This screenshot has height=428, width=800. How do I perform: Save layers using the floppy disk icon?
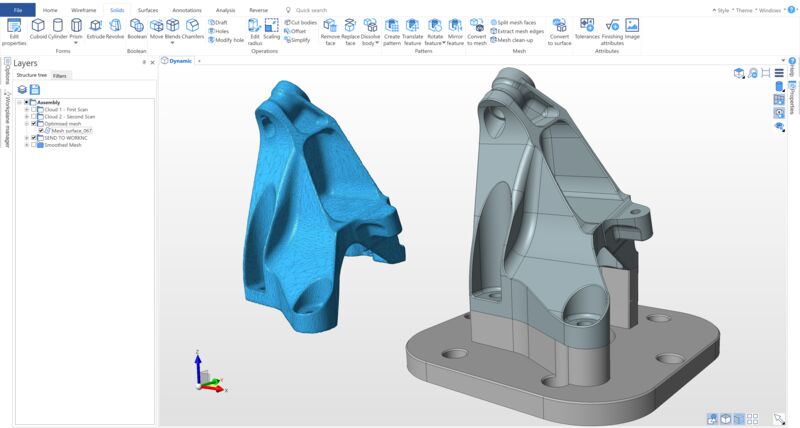pyautogui.click(x=35, y=90)
